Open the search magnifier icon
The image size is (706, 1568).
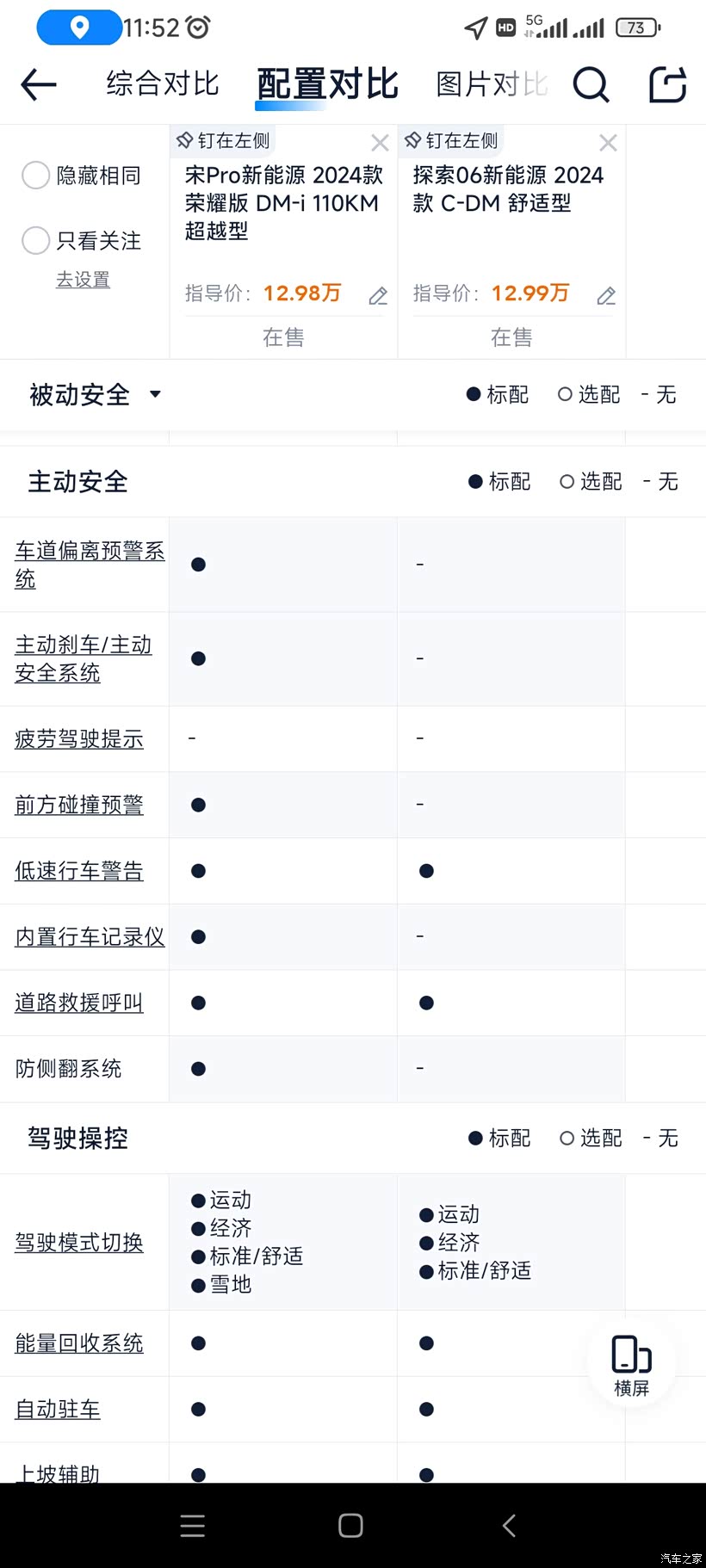click(x=591, y=84)
